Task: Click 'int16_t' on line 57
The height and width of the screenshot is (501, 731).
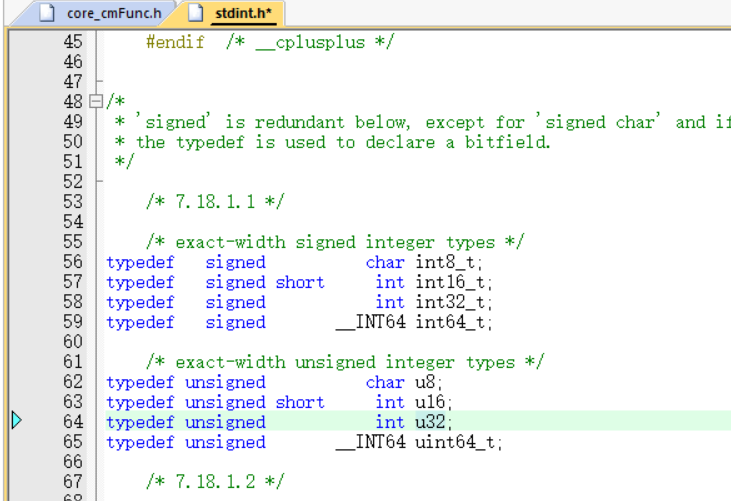Action: pos(450,282)
